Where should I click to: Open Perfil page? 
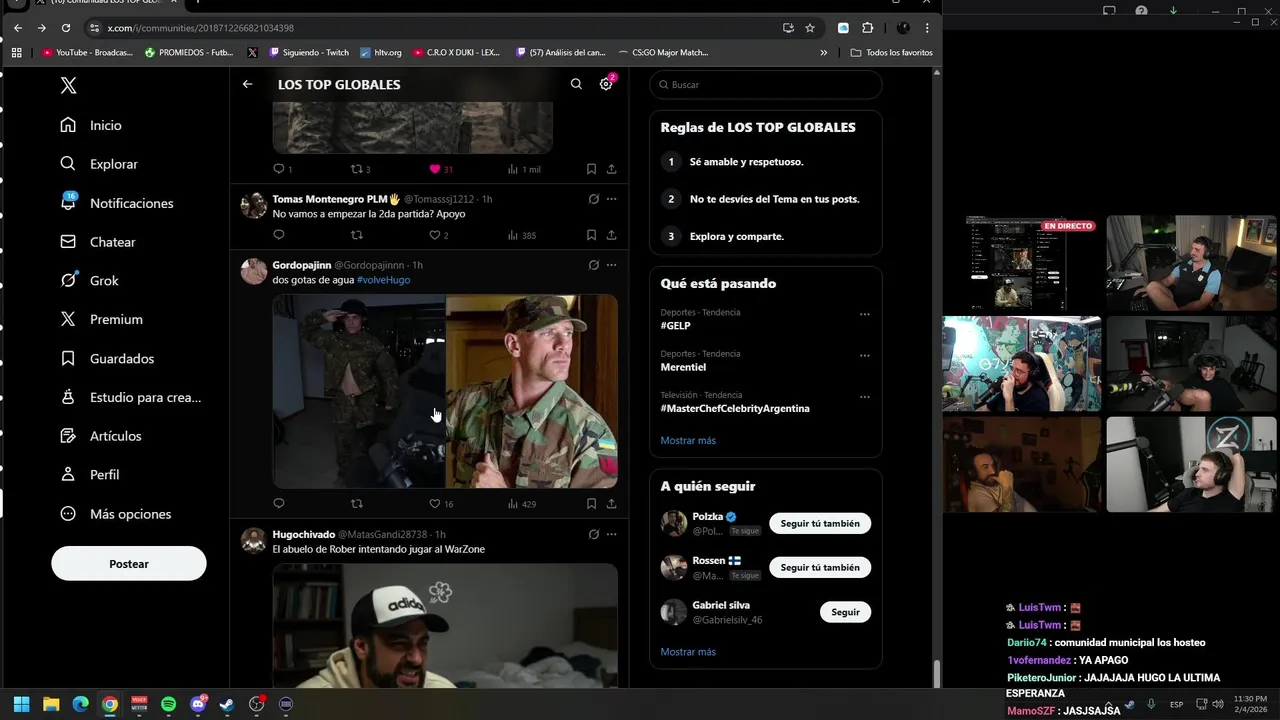pyautogui.click(x=89, y=475)
